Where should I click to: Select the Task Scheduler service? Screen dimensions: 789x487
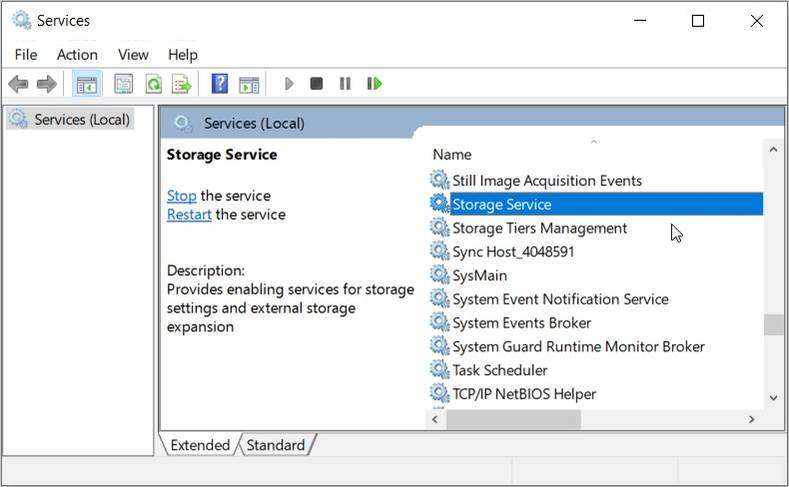tap(500, 370)
